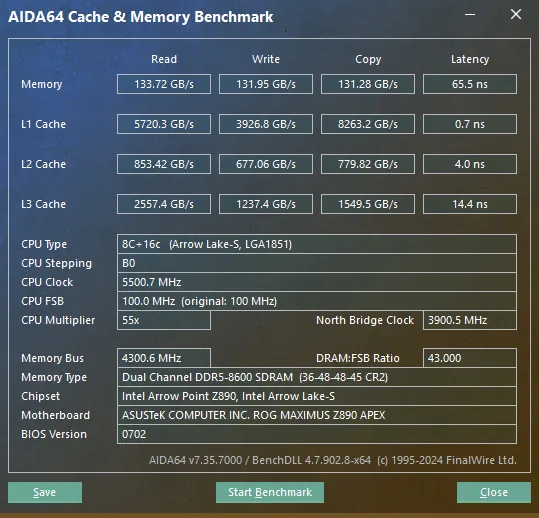The width and height of the screenshot is (539, 518).
Task: Click North Bridge Clock field 3900.5 MHz
Action: point(470,320)
